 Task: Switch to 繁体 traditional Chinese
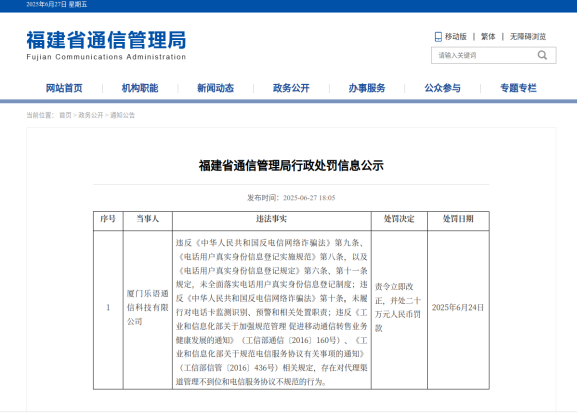click(488, 37)
